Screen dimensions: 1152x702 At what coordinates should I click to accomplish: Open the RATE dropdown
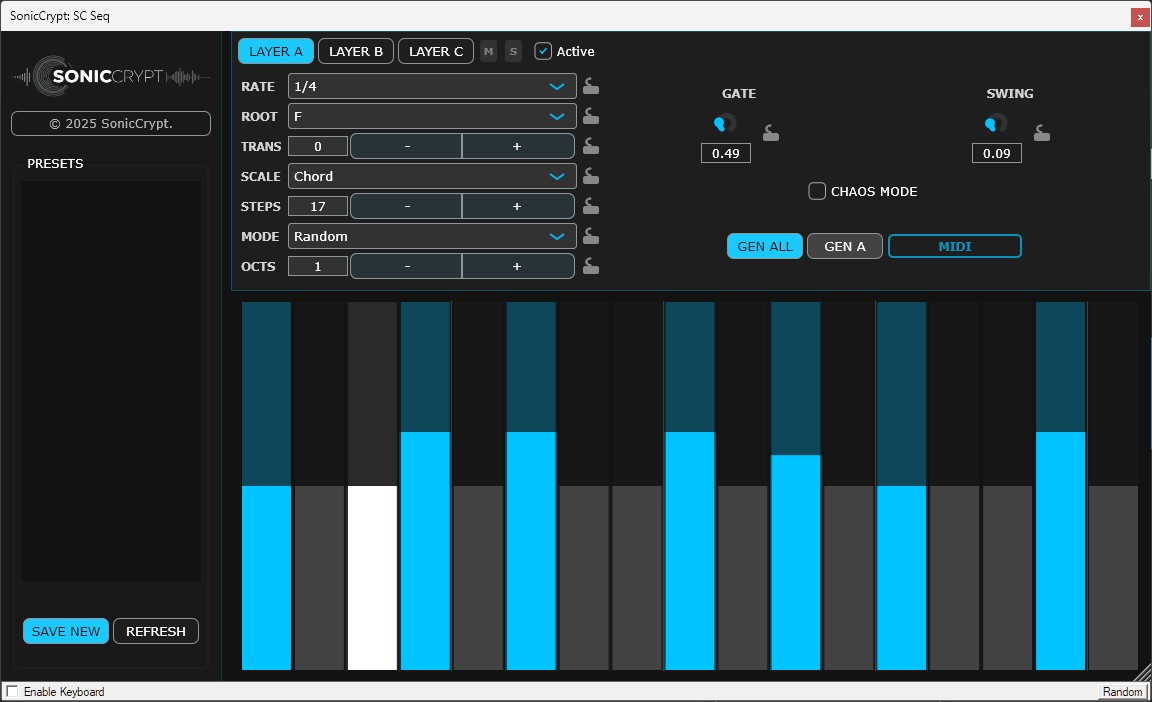[x=431, y=86]
